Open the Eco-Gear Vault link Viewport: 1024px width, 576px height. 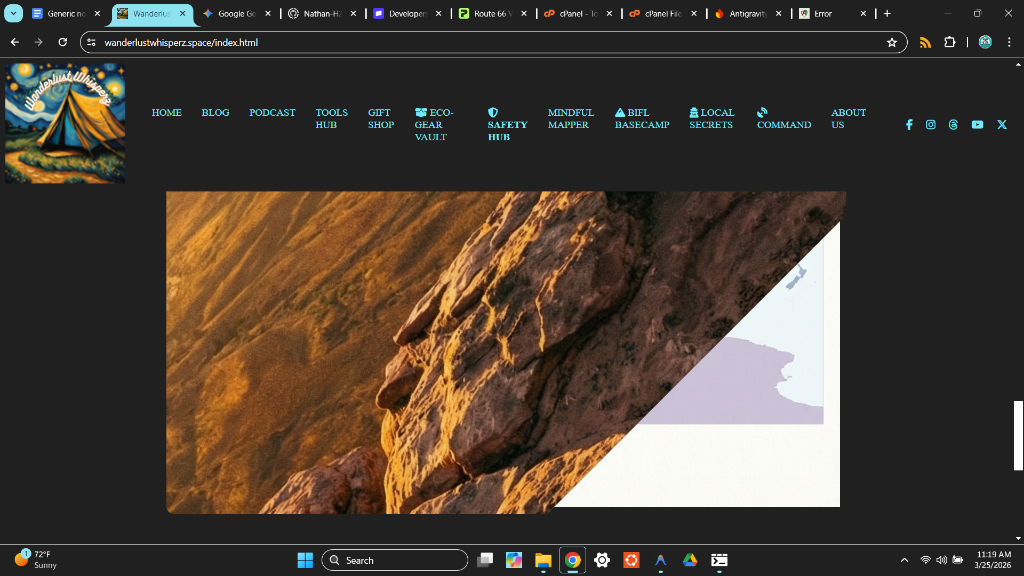tap(434, 125)
